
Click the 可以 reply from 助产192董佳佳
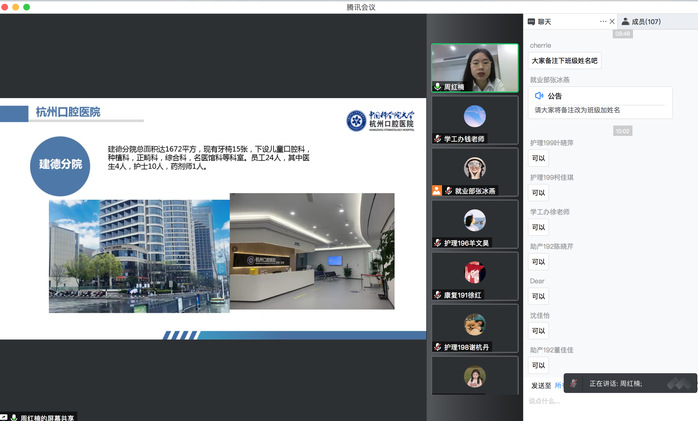point(539,365)
